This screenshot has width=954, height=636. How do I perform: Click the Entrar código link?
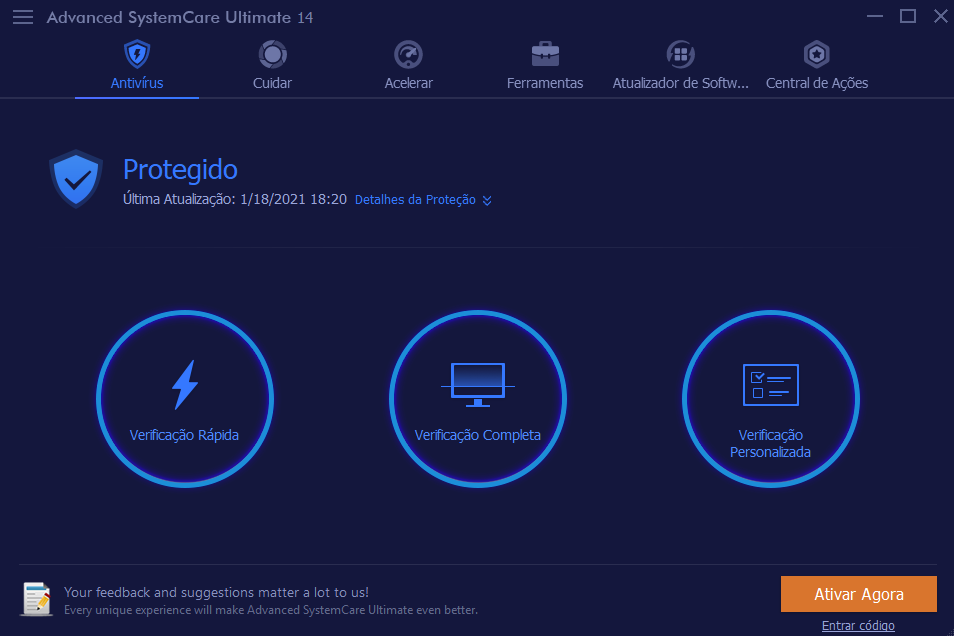tap(858, 626)
